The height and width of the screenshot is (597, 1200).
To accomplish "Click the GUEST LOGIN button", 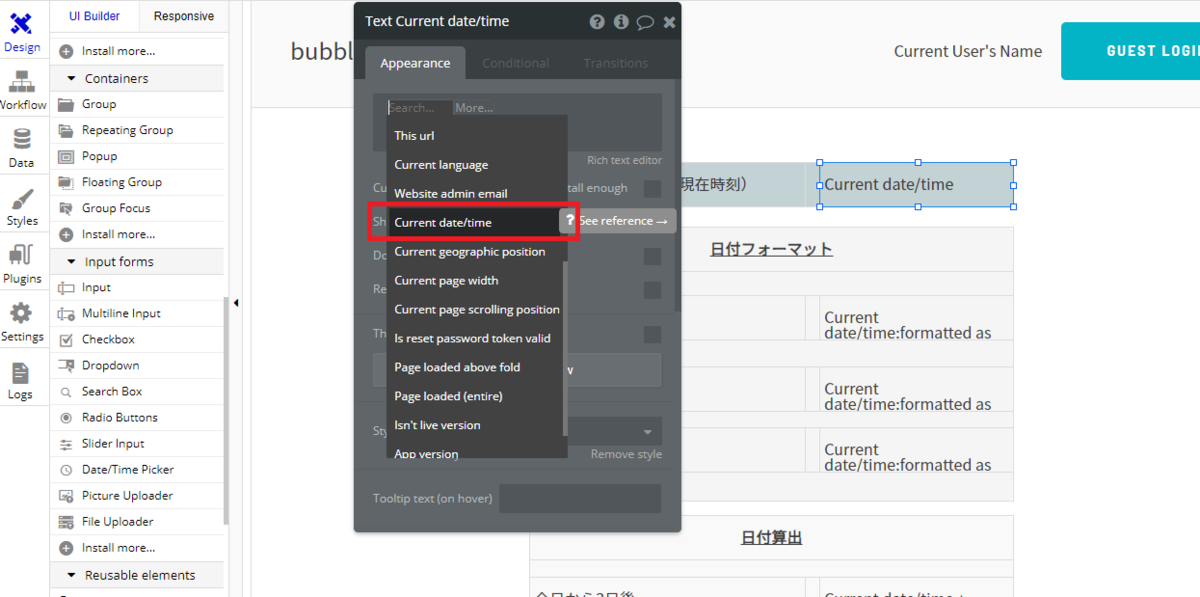I will coord(1131,51).
